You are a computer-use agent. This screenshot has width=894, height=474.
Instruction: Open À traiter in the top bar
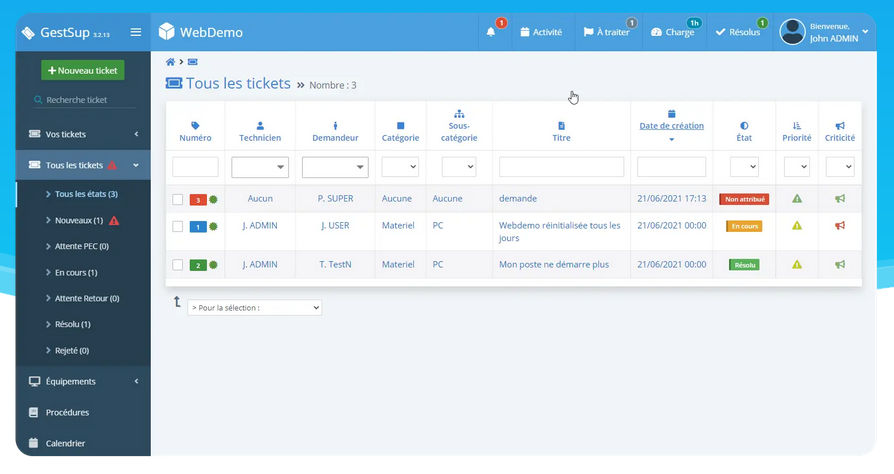click(607, 33)
